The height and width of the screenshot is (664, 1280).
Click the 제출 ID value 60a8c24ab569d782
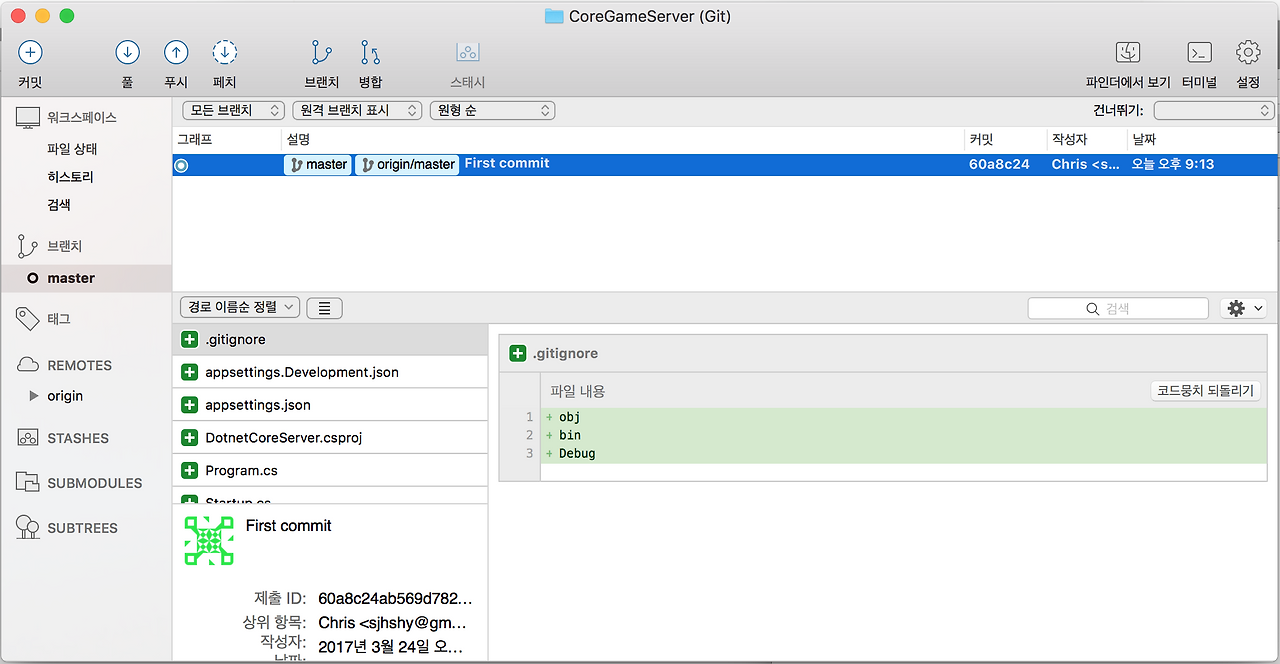pos(394,599)
